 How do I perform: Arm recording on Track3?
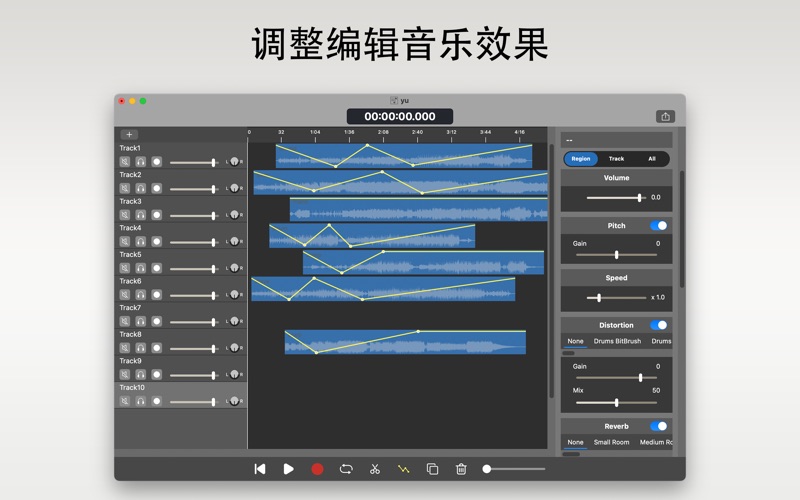pos(157,215)
